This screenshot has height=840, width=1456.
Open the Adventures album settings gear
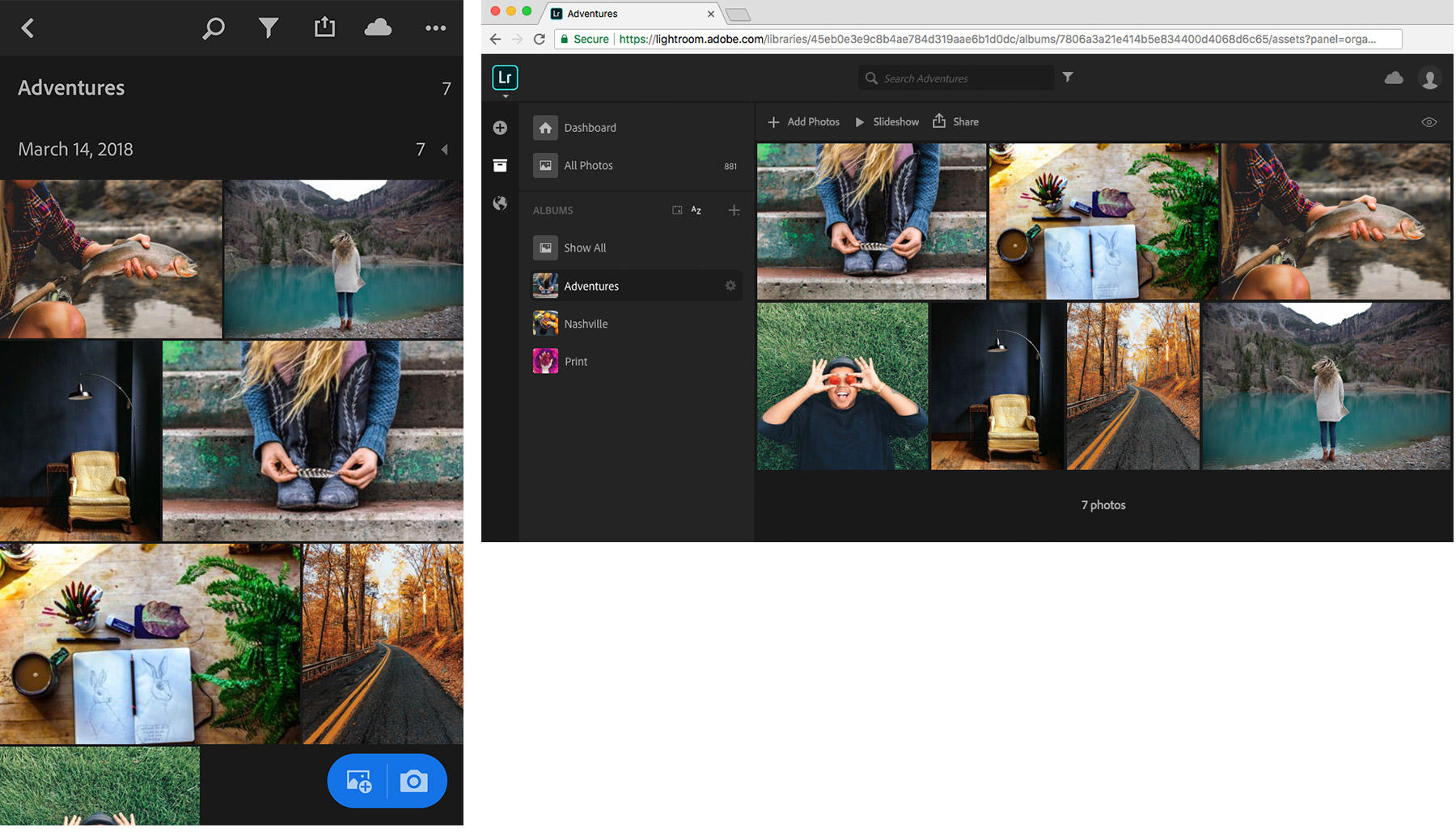[730, 285]
